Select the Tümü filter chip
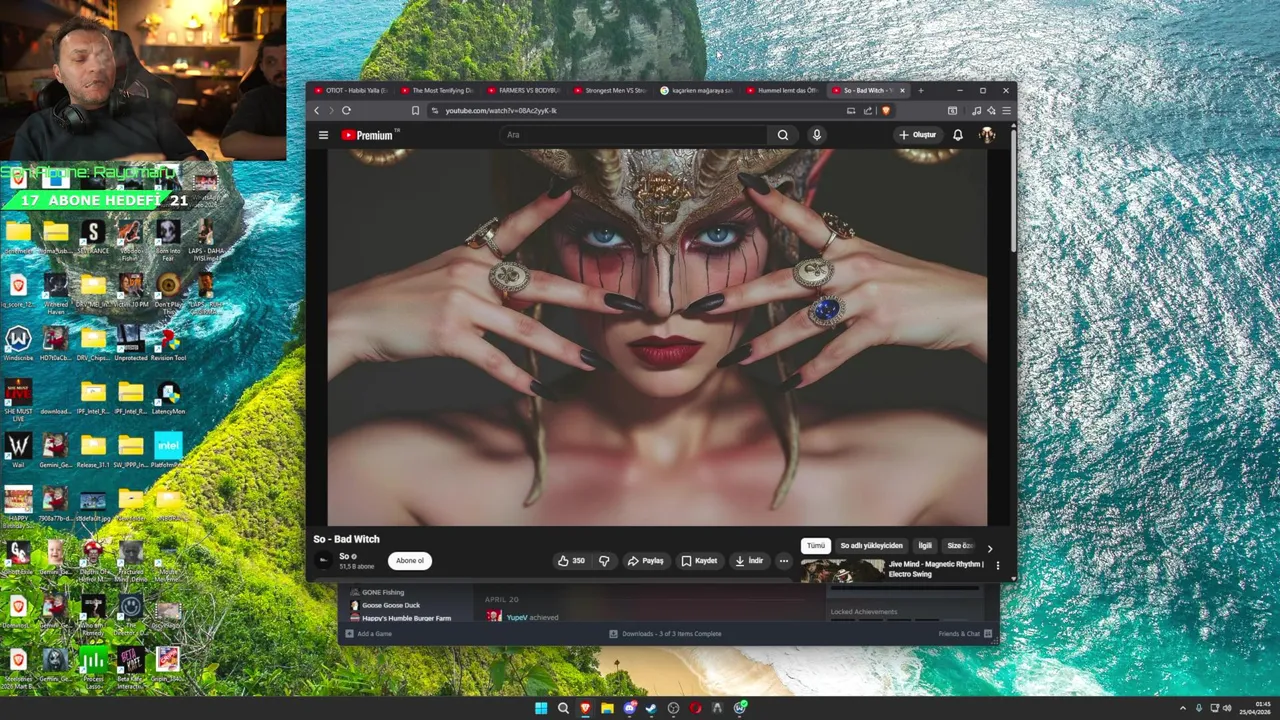Viewport: 1280px width, 720px height. pyautogui.click(x=816, y=546)
